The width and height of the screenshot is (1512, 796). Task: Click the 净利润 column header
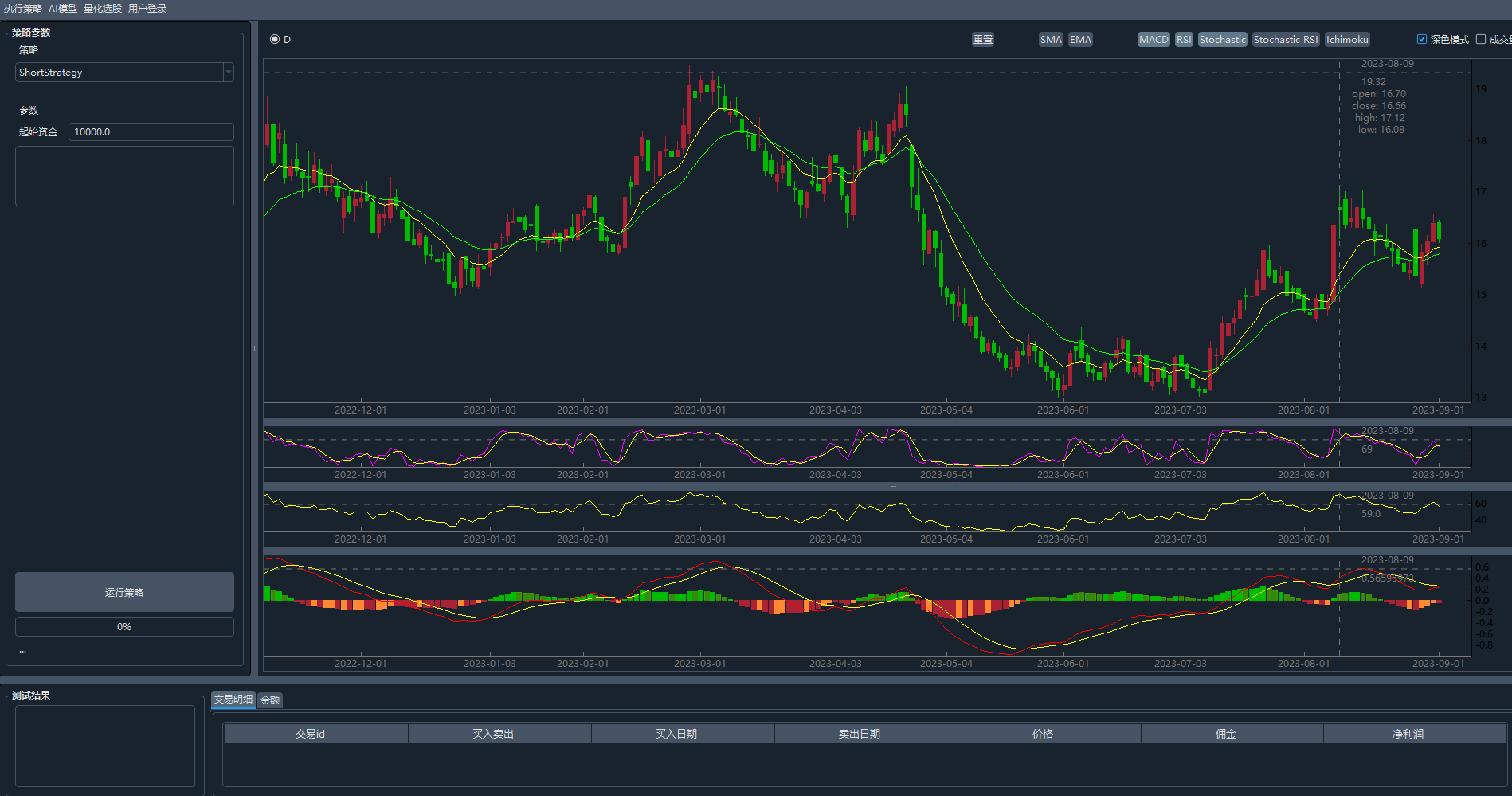(x=1415, y=734)
